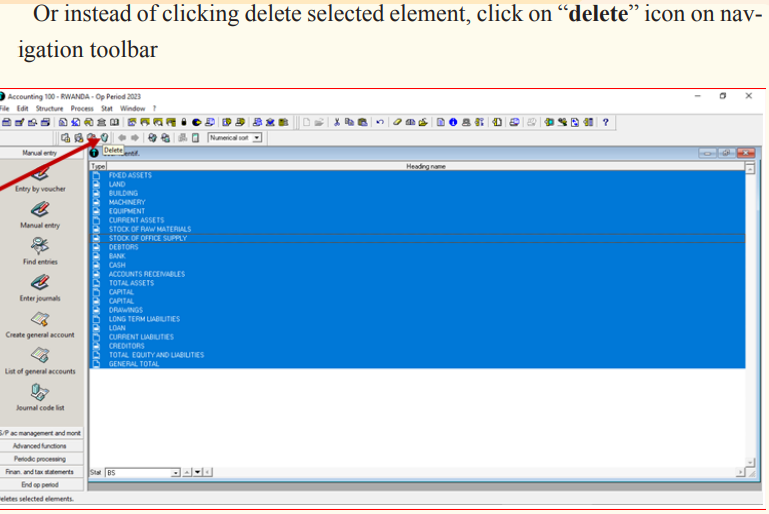Viewport: 769px width, 514px height.
Task: Open Enter journals in sidebar
Action: tap(40, 288)
